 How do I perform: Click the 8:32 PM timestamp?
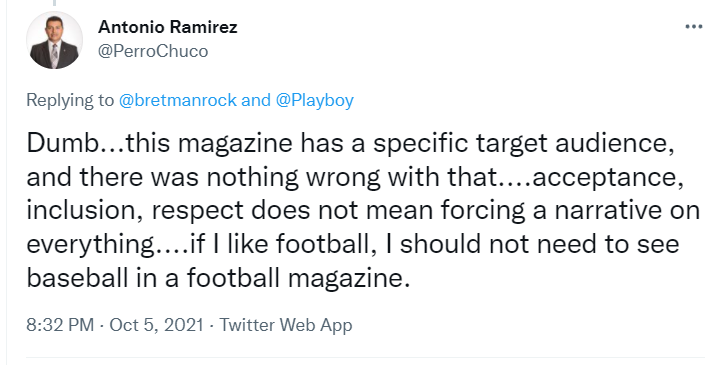pyautogui.click(x=60, y=325)
